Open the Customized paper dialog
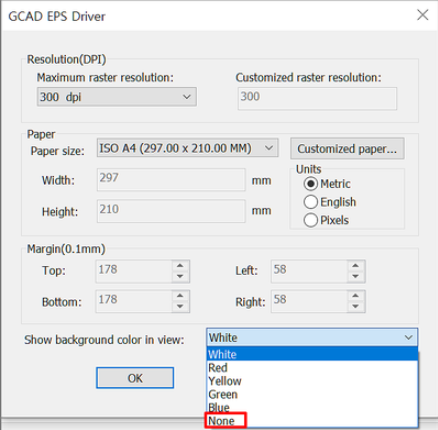The height and width of the screenshot is (430, 438). tap(347, 149)
